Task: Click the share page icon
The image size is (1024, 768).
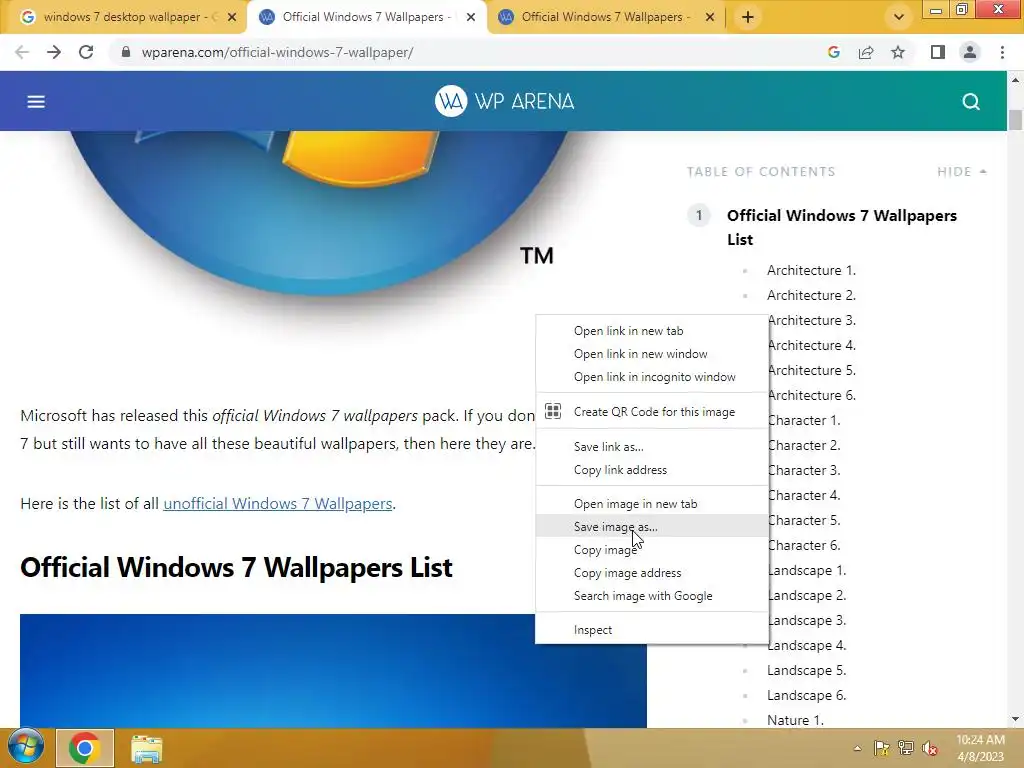Action: coord(866,52)
